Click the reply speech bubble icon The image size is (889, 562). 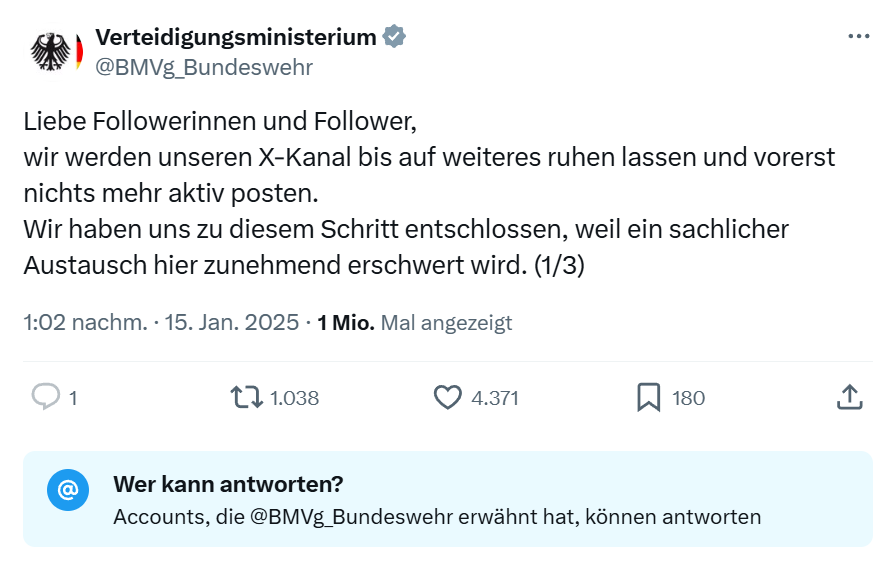[x=44, y=397]
